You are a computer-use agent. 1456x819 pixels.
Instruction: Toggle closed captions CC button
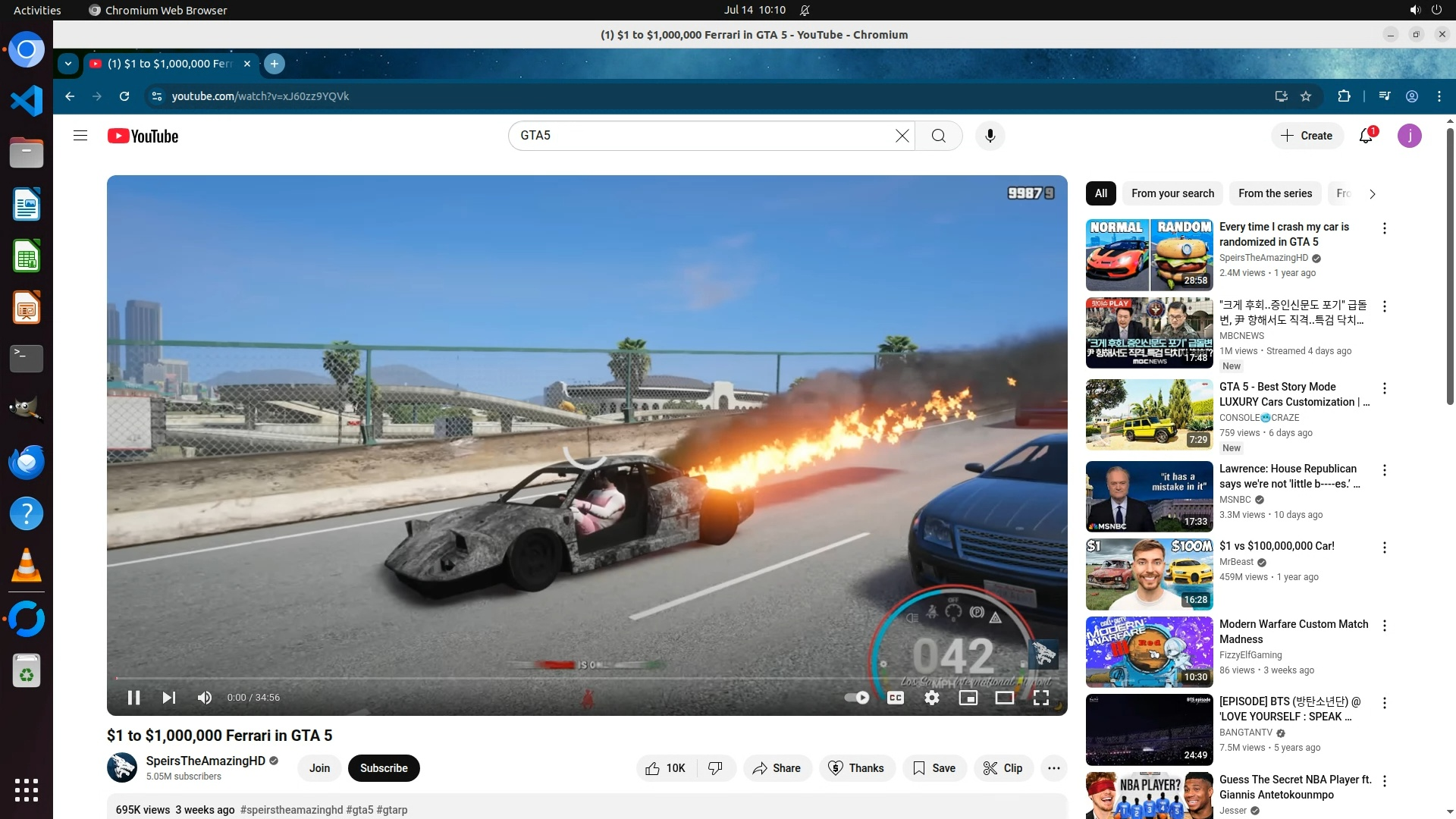pyautogui.click(x=895, y=698)
